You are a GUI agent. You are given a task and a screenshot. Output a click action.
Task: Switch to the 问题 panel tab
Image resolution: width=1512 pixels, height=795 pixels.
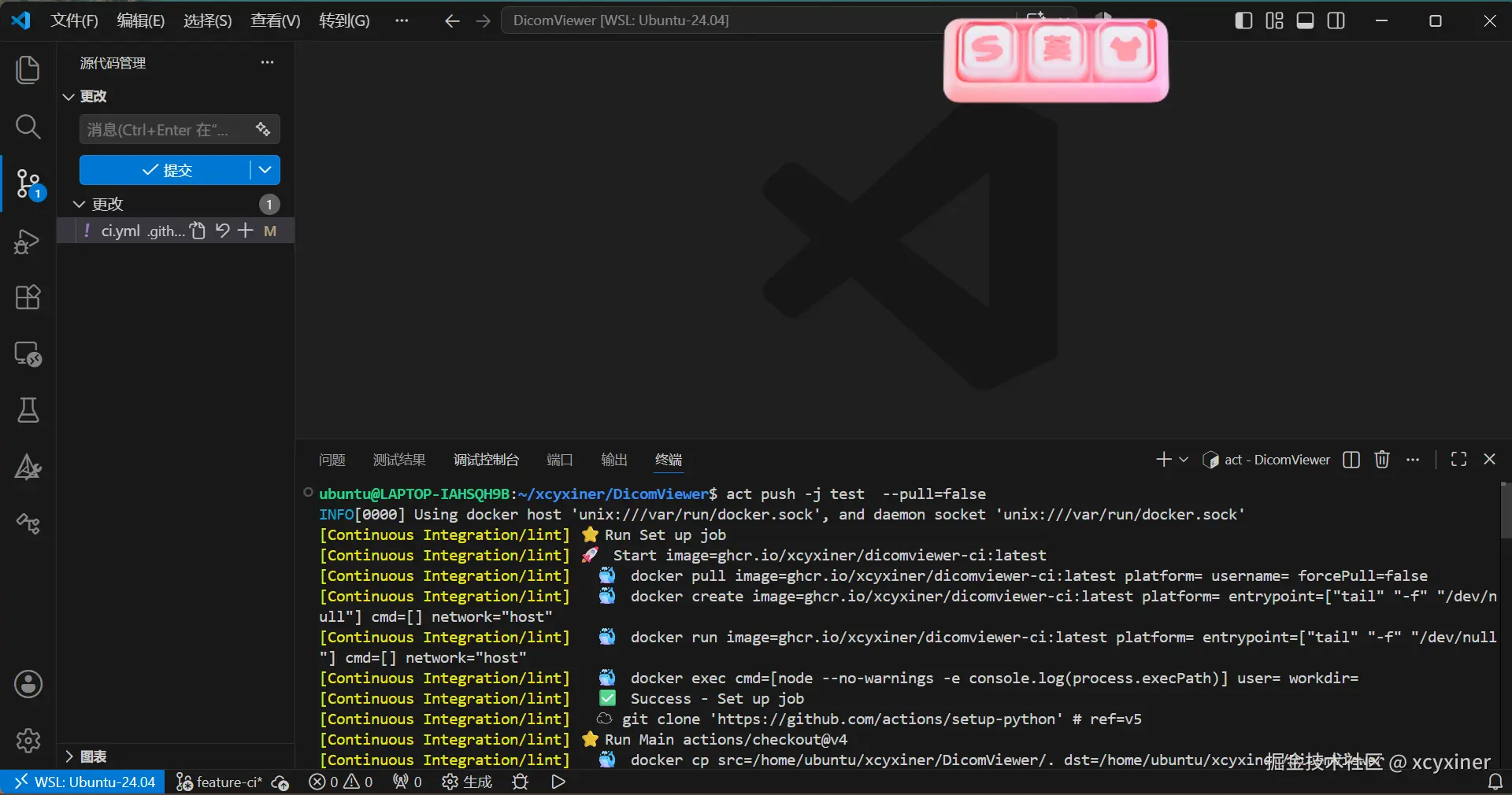332,460
